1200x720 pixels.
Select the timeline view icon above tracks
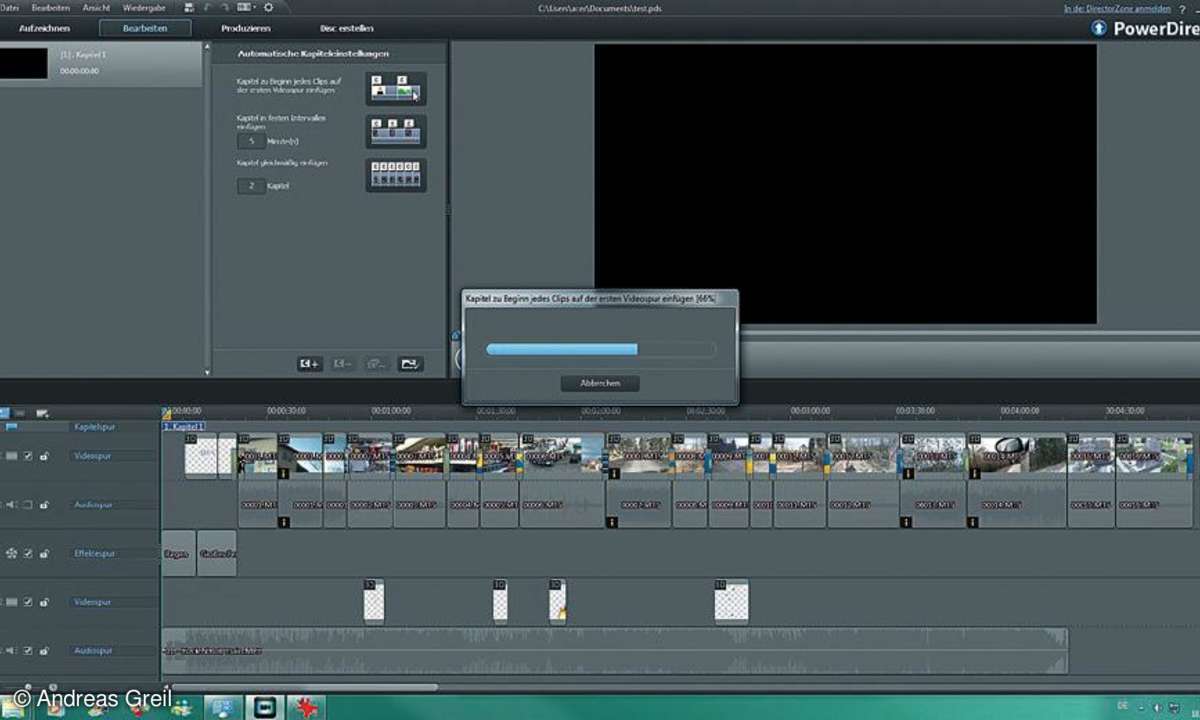pos(4,412)
